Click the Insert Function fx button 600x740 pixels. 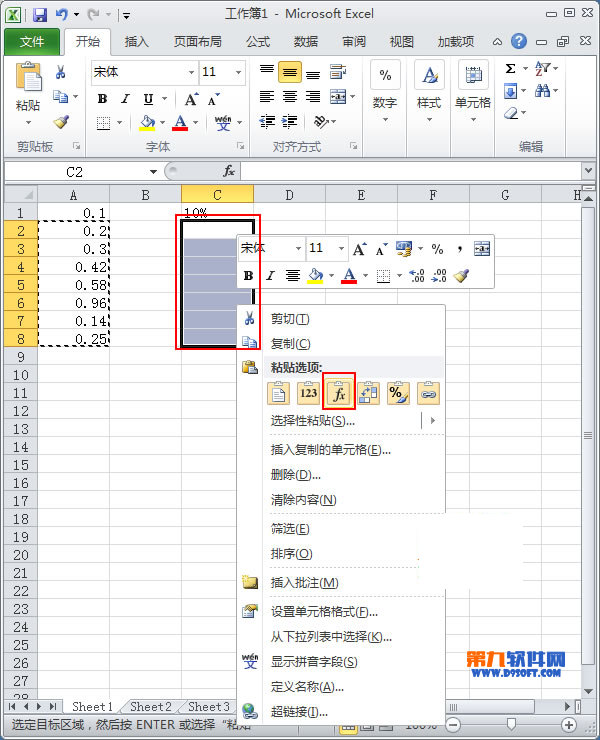(x=229, y=171)
